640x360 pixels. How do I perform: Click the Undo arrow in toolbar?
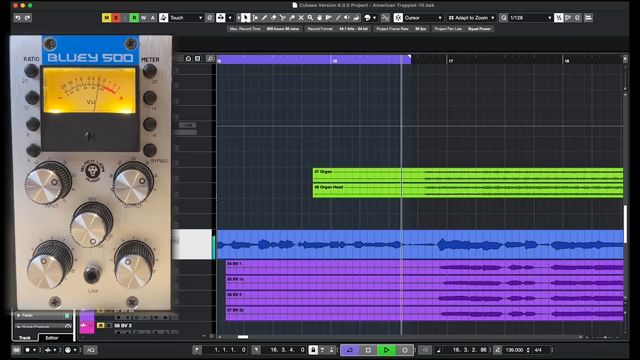(x=18, y=18)
